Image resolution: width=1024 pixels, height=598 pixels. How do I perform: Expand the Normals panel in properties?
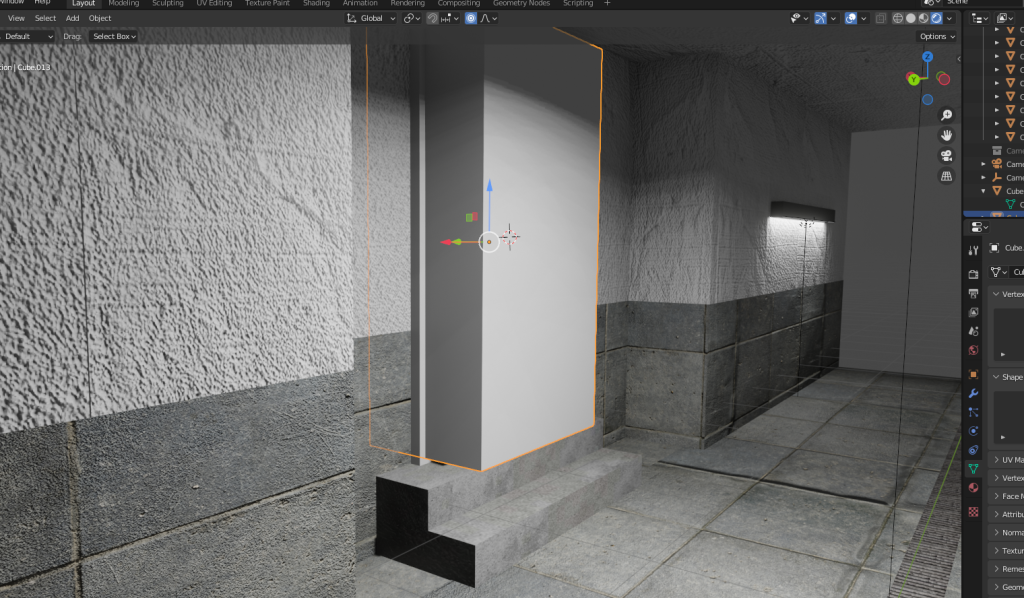tap(1010, 532)
